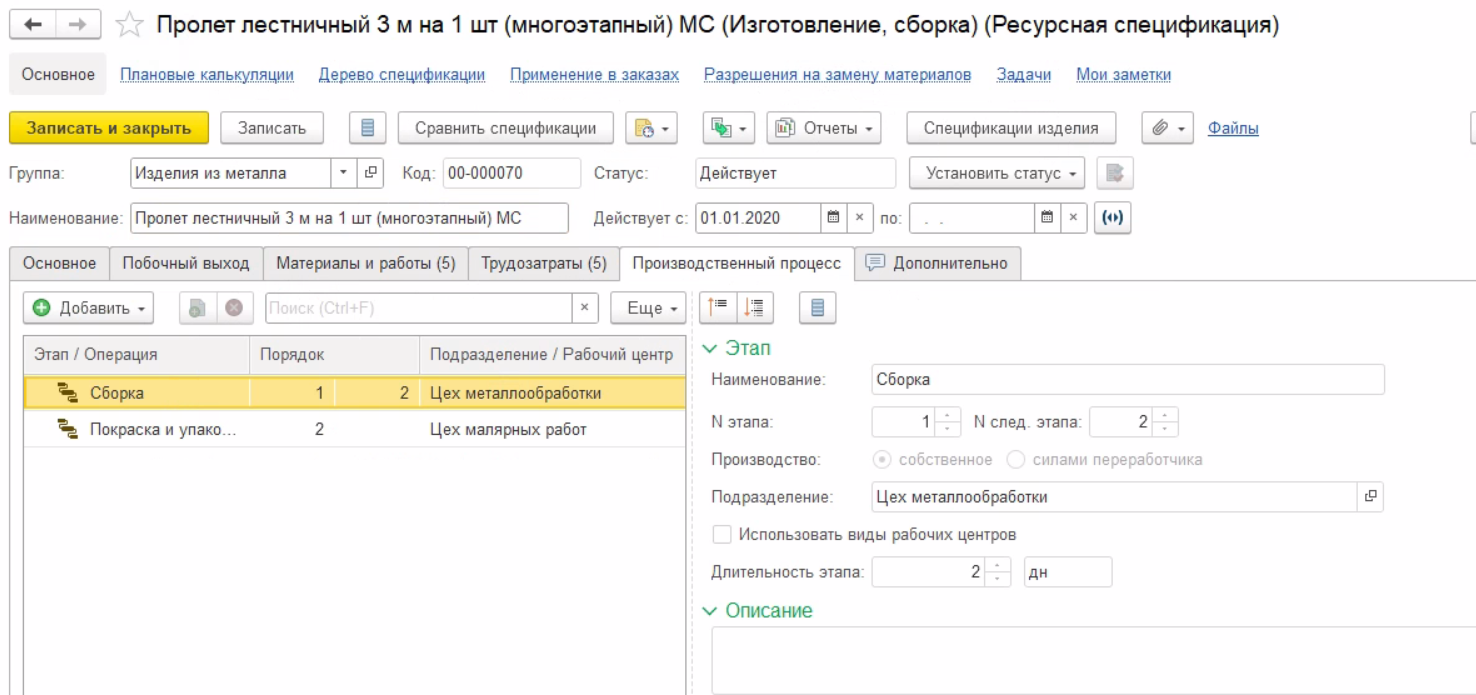Click the open icon beside Группа field

370,173
